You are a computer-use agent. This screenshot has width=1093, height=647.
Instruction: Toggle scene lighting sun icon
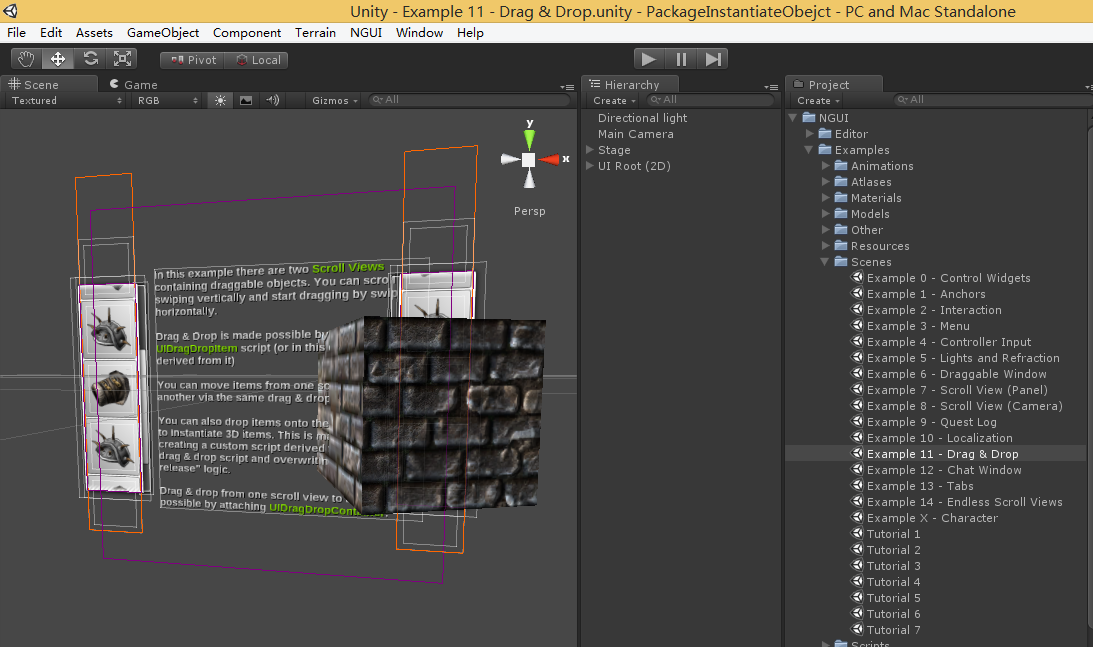click(x=220, y=100)
